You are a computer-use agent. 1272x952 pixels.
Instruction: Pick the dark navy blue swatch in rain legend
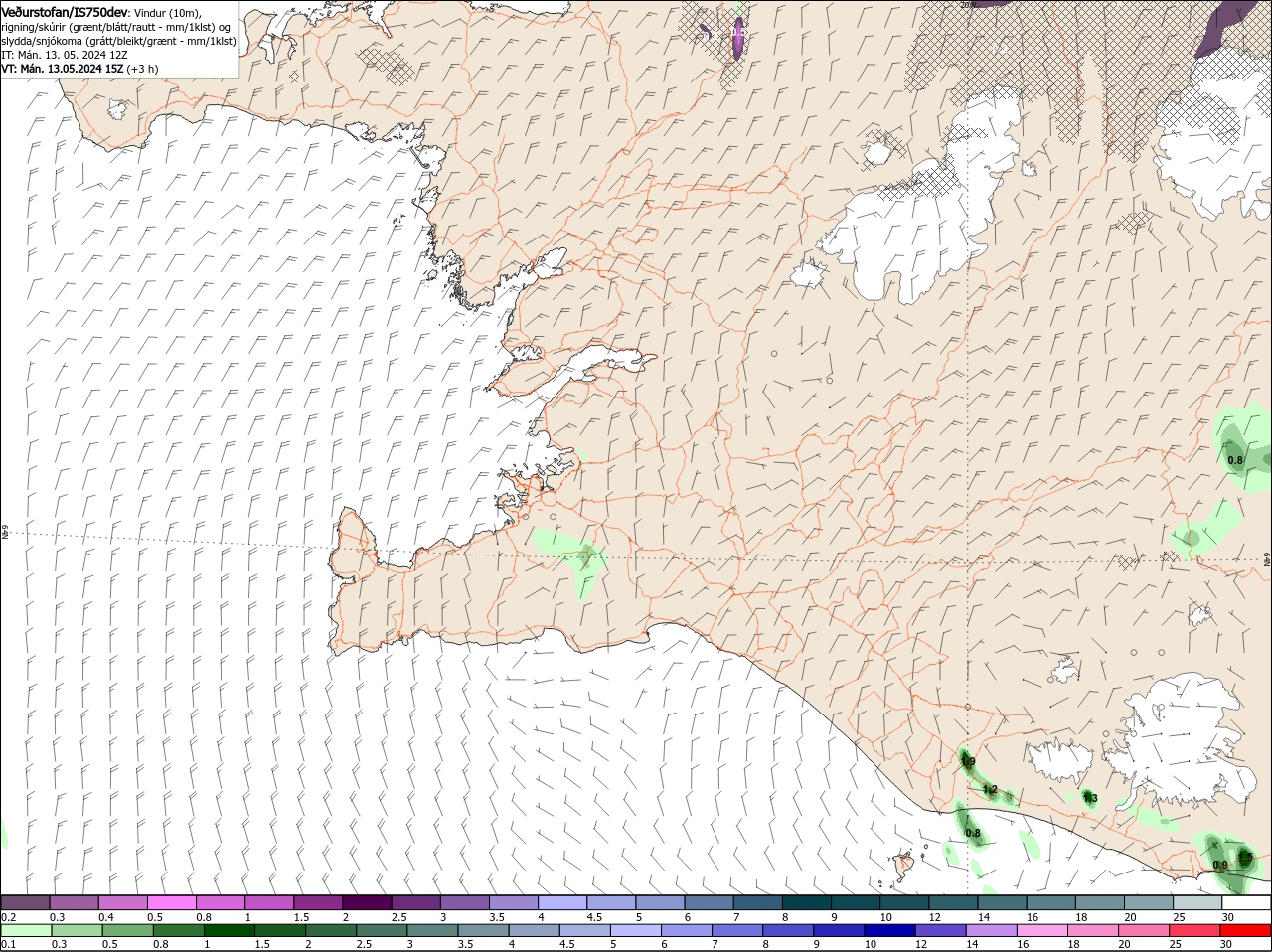[x=889, y=929]
